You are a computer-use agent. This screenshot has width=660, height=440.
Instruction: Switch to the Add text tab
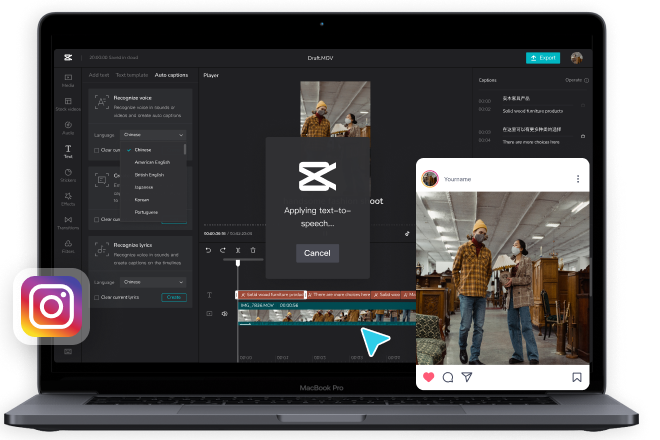[99, 75]
